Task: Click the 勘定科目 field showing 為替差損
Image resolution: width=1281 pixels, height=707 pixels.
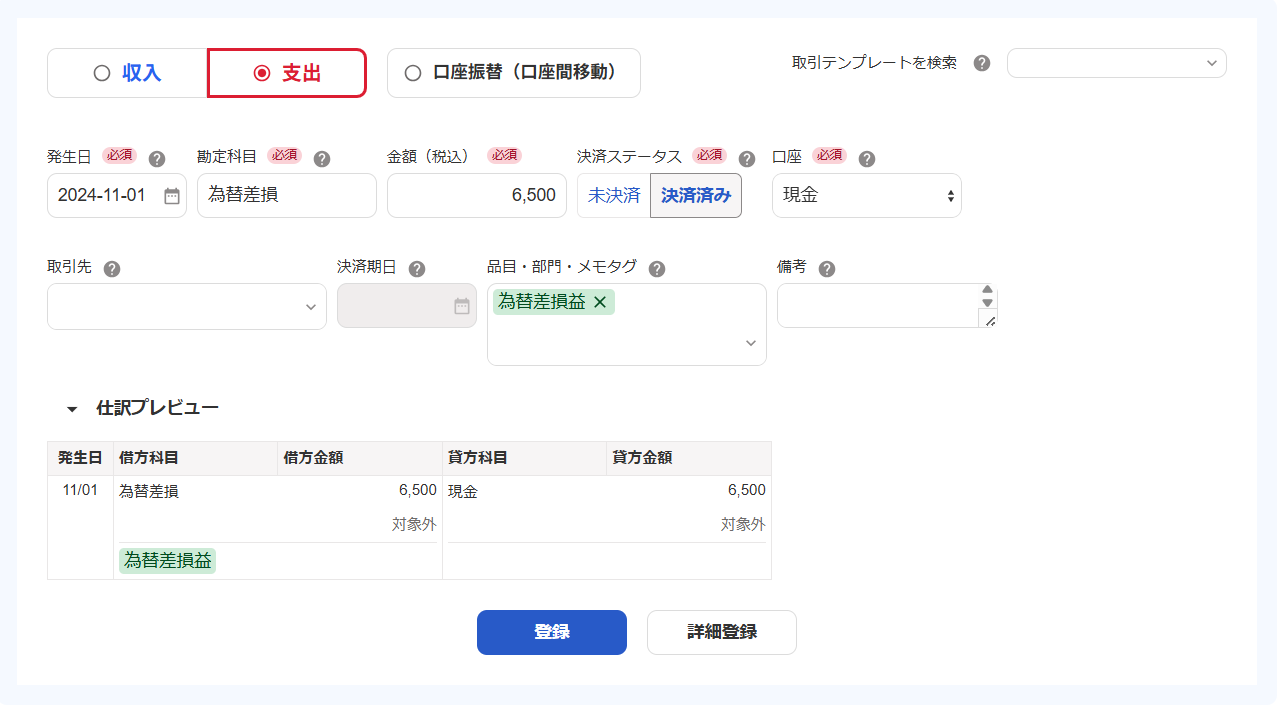Action: click(287, 196)
